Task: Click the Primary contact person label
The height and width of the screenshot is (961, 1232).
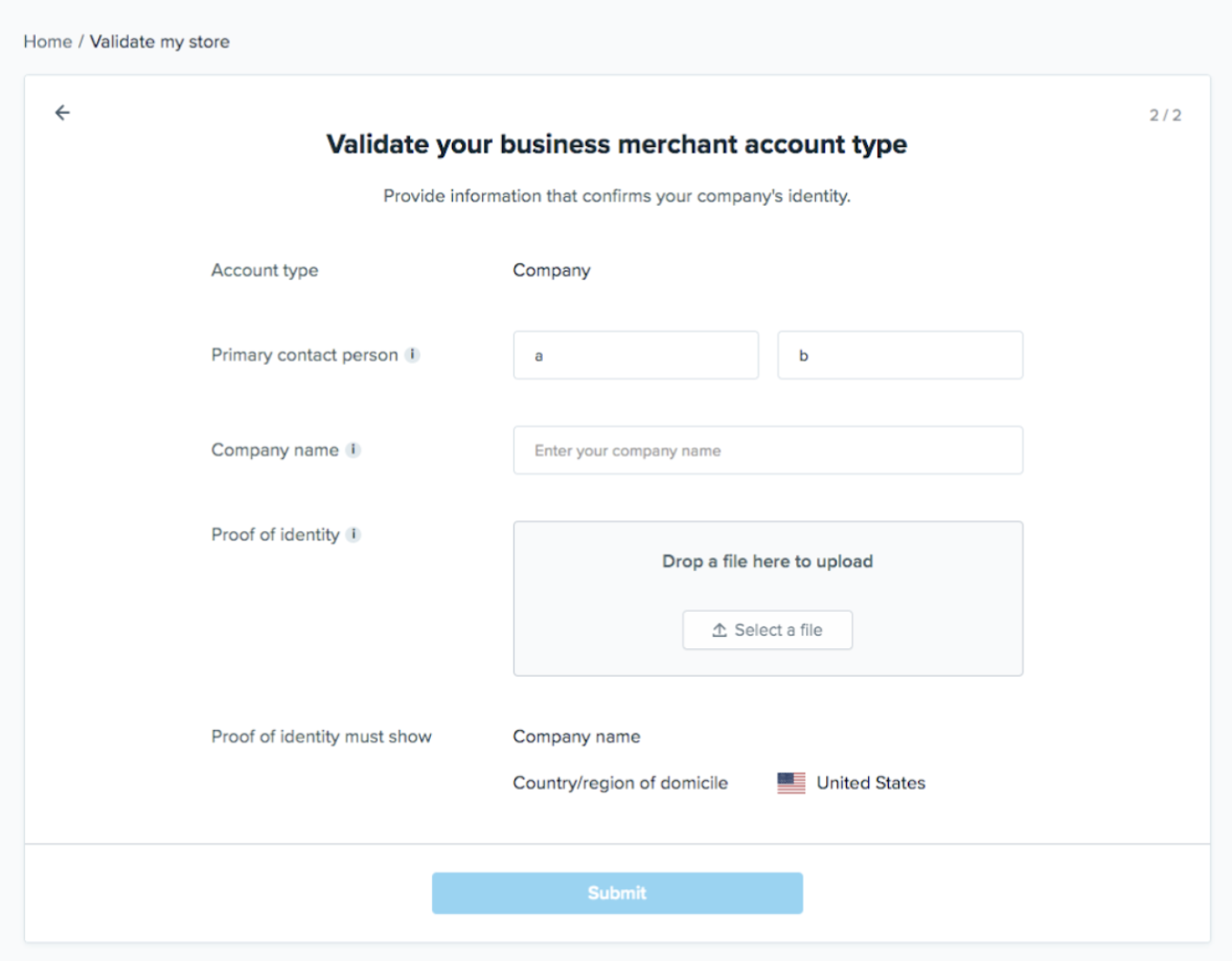Action: pos(304,355)
